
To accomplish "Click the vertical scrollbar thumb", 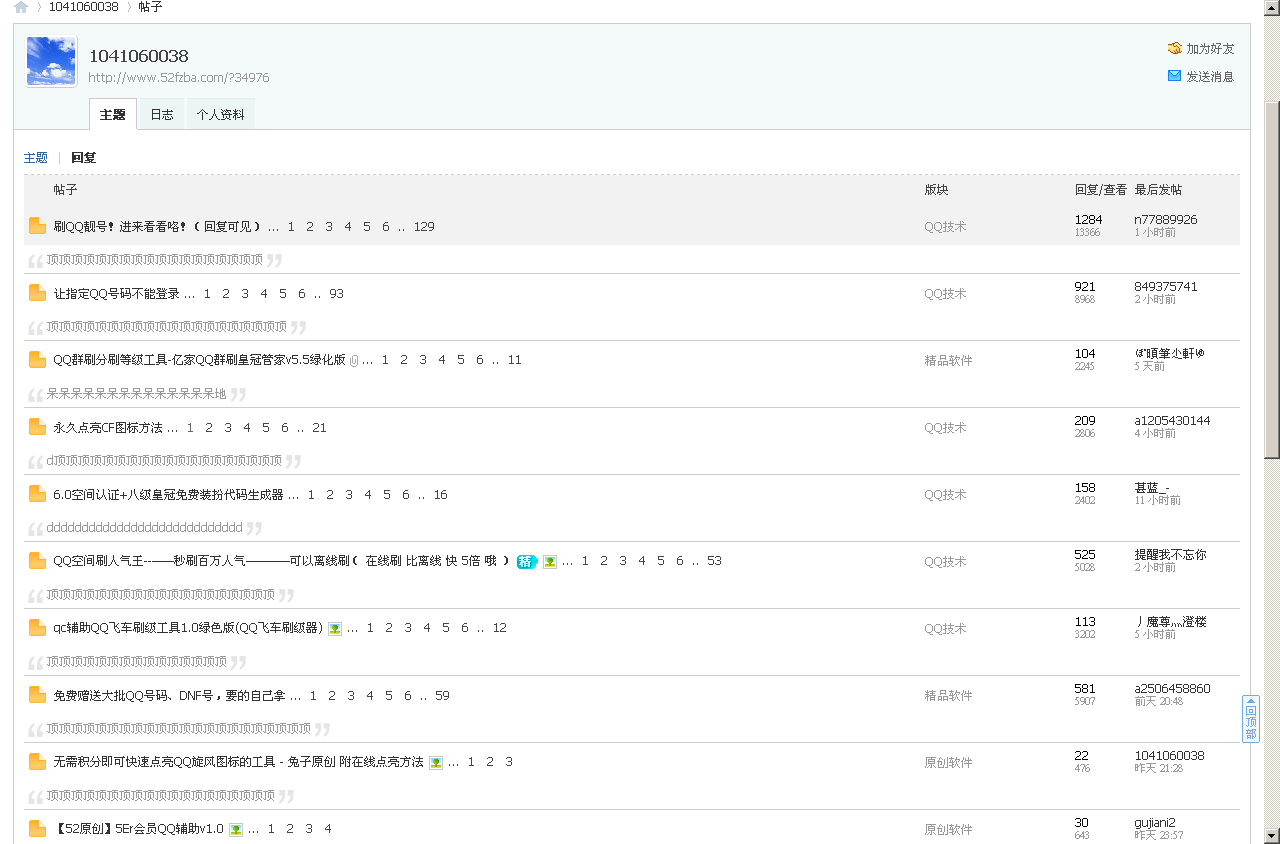I will (x=1272, y=280).
